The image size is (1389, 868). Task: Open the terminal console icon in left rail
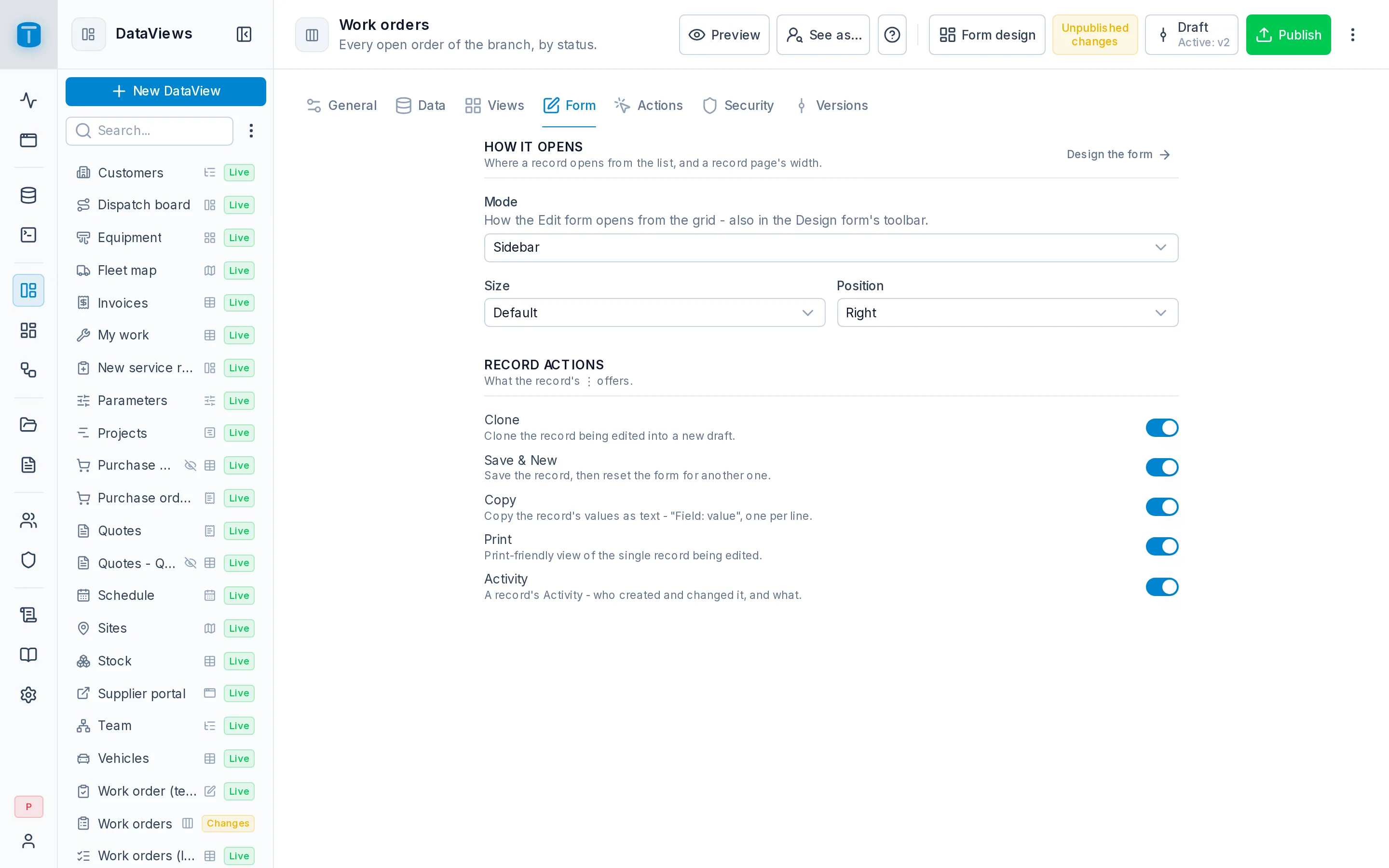pyautogui.click(x=28, y=235)
